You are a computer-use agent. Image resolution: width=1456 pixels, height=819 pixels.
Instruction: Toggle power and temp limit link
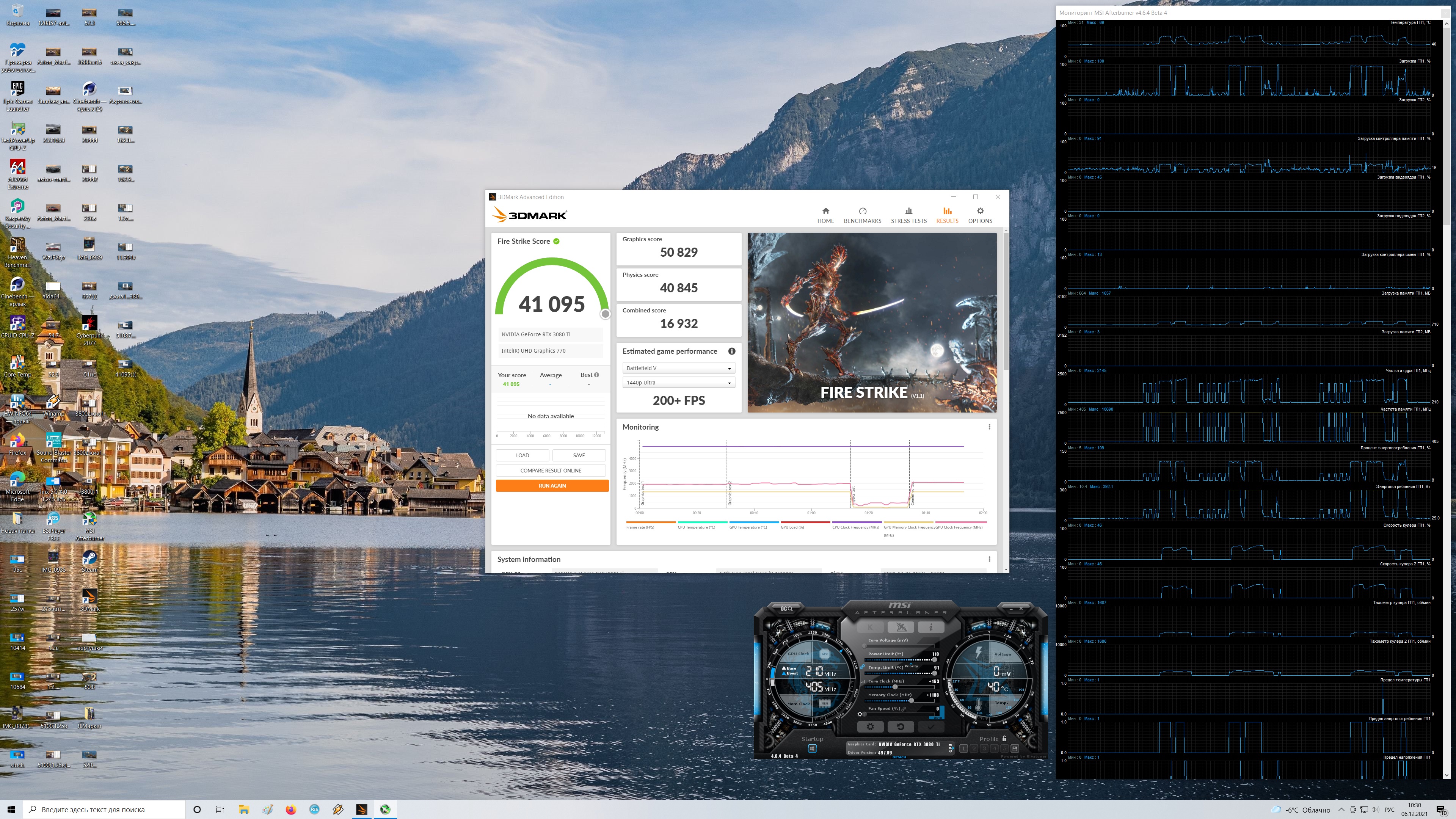[863, 667]
